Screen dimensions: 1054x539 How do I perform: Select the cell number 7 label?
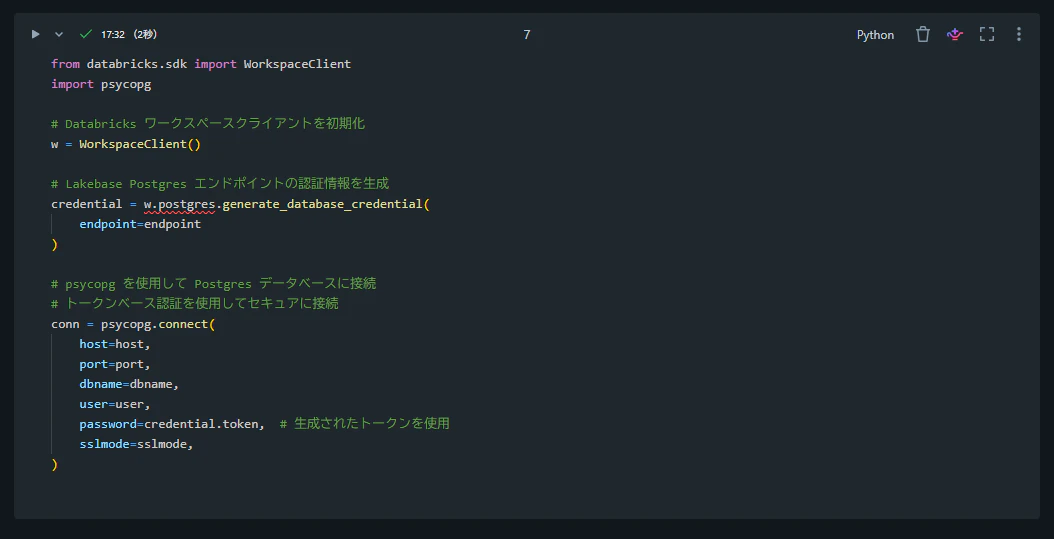click(527, 34)
